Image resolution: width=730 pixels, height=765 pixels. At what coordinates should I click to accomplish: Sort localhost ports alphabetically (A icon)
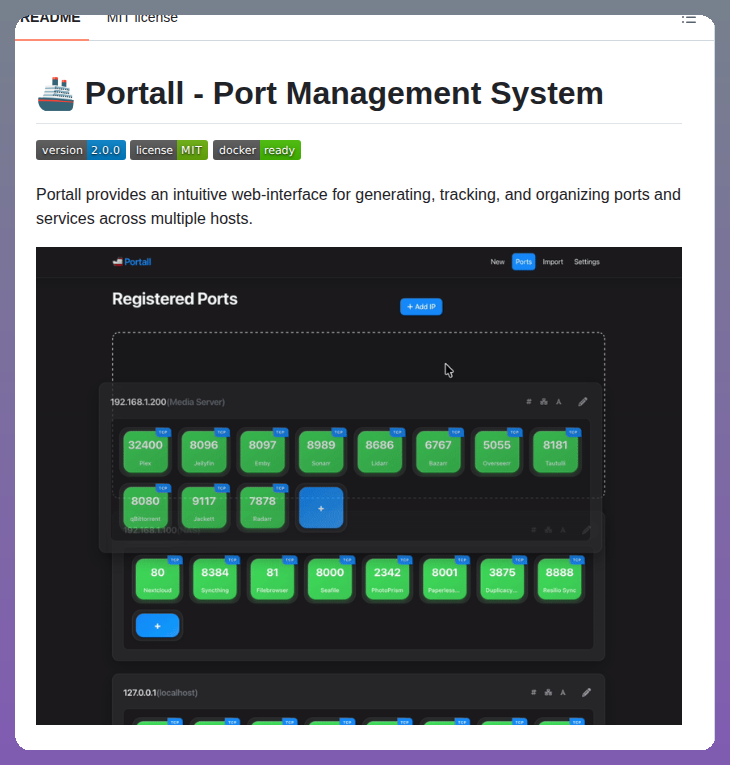pyautogui.click(x=563, y=692)
